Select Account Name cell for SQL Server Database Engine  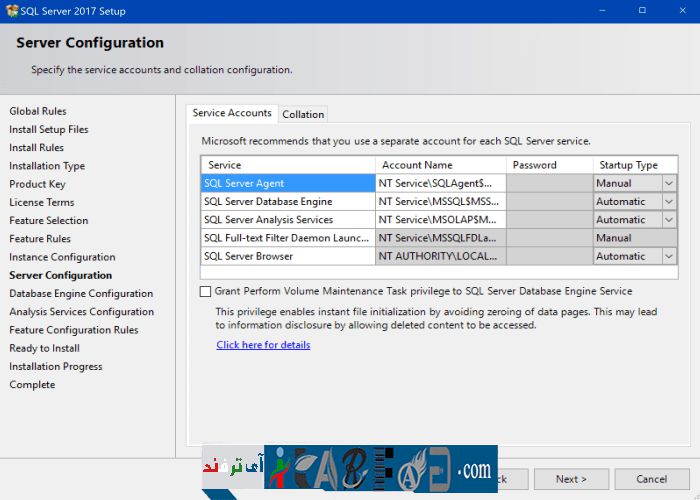(440, 201)
